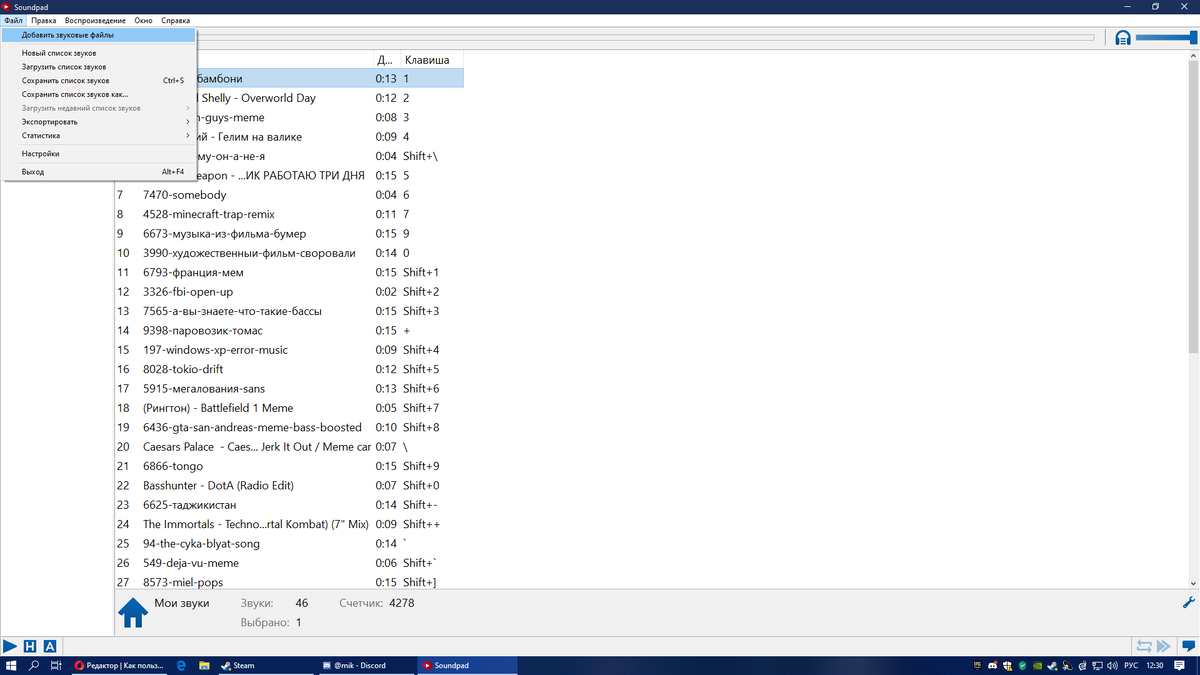Image resolution: width=1200 pixels, height=675 pixels.
Task: Select '6625-таджикистан' row
Action: tap(289, 505)
